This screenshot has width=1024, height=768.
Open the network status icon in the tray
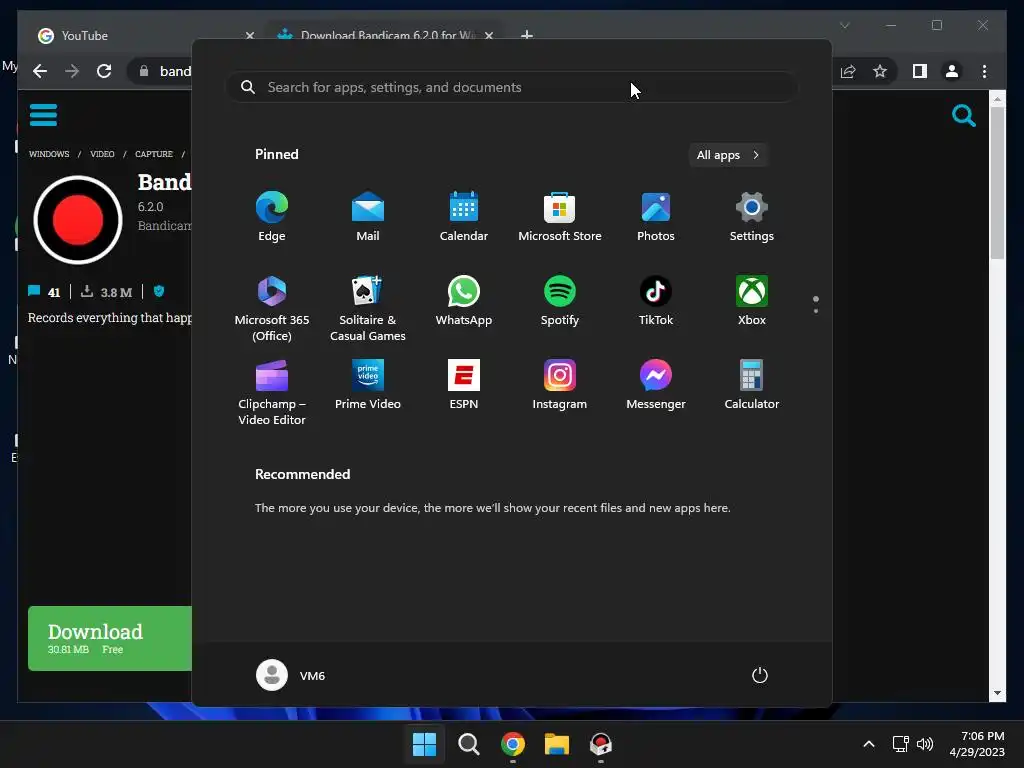tap(901, 744)
